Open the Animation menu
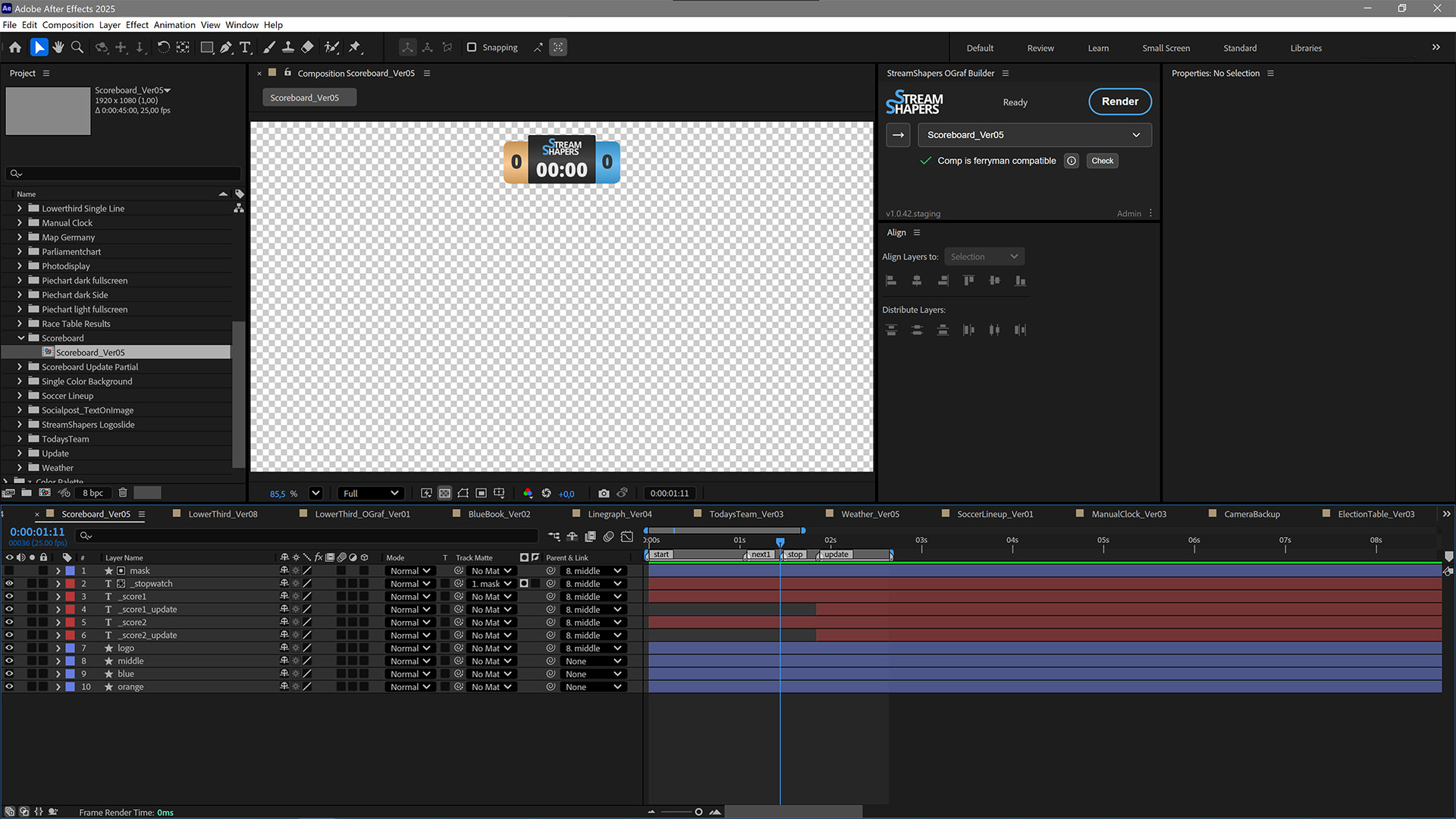This screenshot has height=819, width=1456. click(174, 25)
